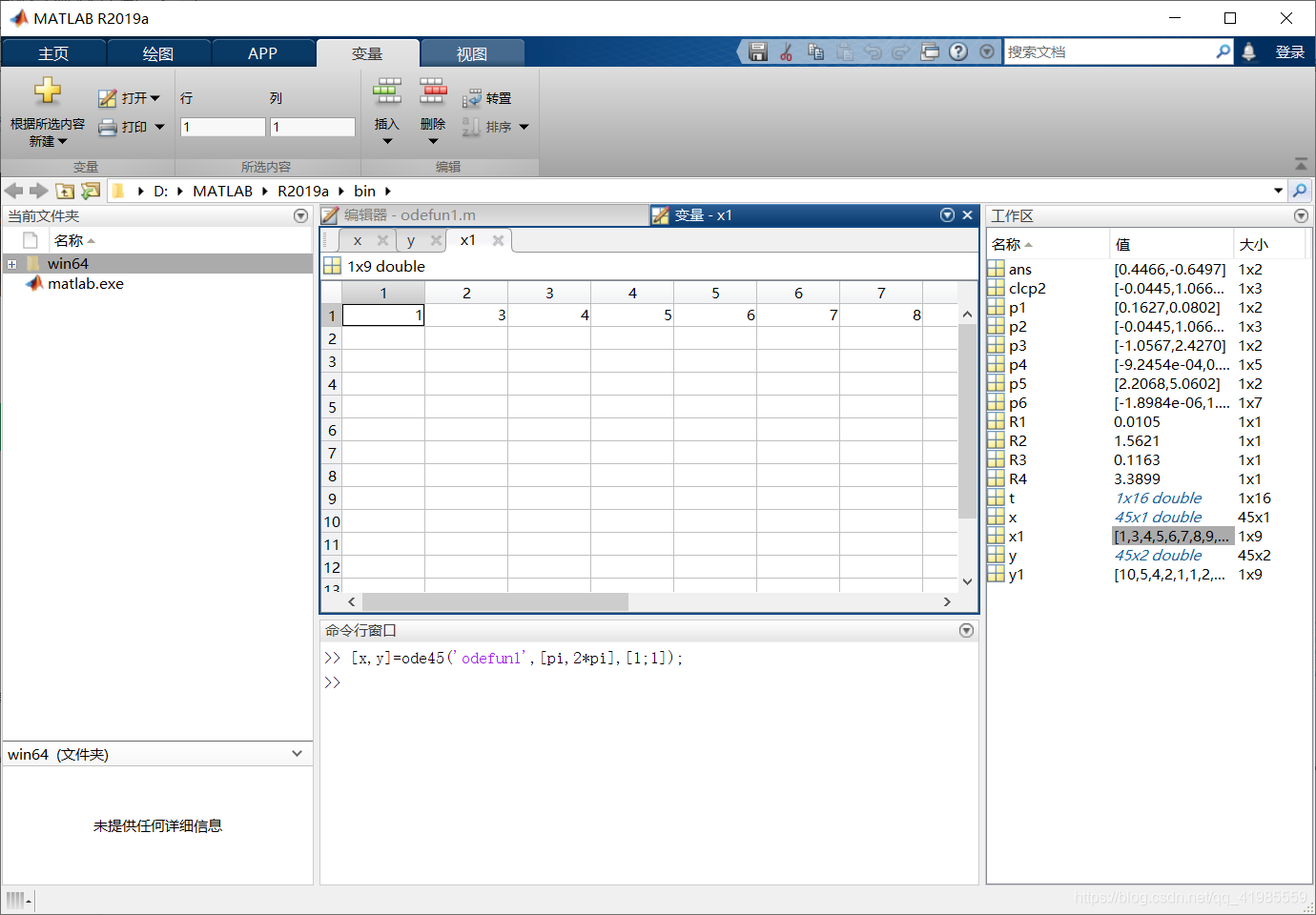Switch to the 编辑器 odefun1.m panel
Image resolution: width=1316 pixels, height=915 pixels.
coord(484,215)
